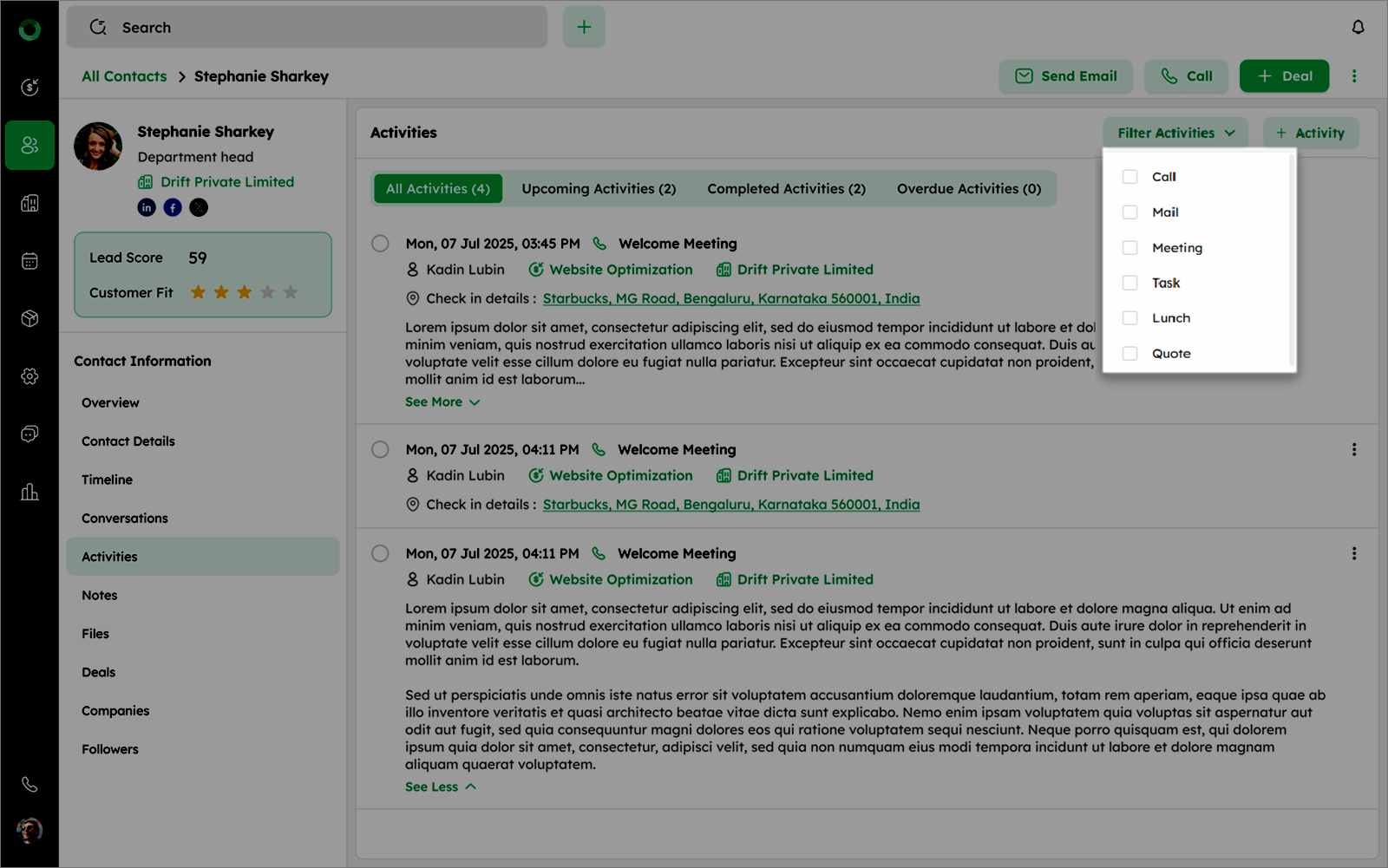1388x868 pixels.
Task: Open the calendar icon in left sidebar
Action: (29, 261)
